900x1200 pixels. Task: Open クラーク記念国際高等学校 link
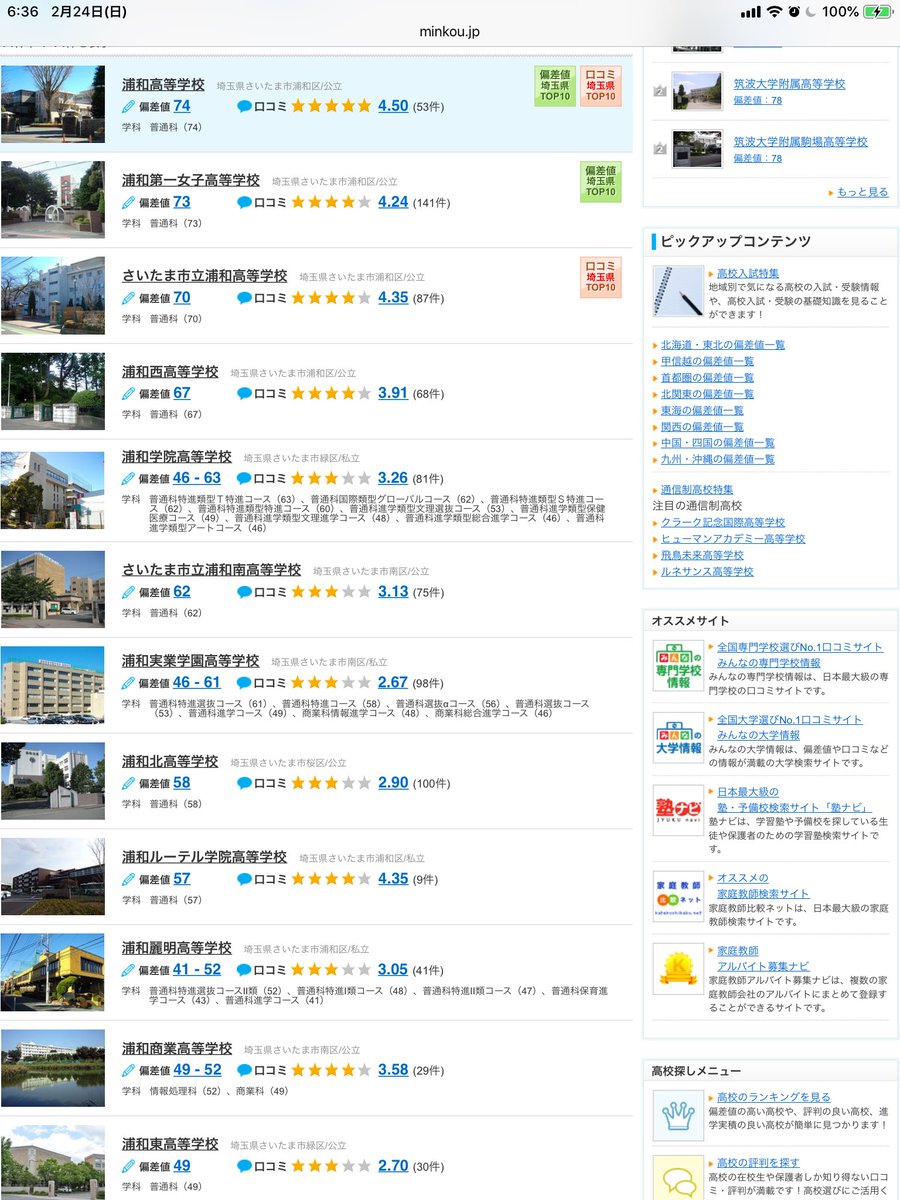[x=723, y=522]
